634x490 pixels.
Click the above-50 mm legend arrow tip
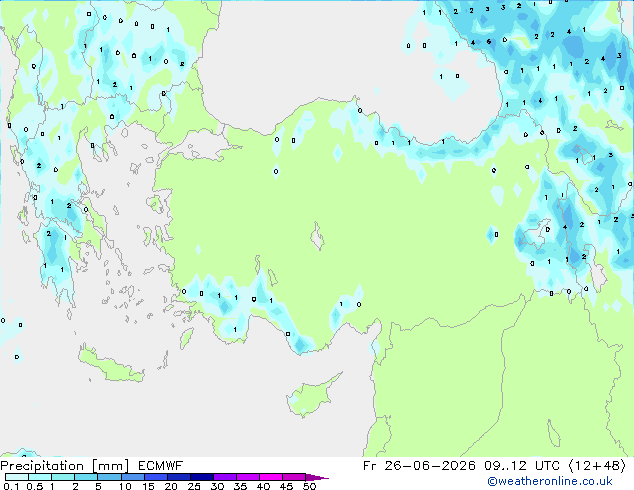(x=317, y=477)
